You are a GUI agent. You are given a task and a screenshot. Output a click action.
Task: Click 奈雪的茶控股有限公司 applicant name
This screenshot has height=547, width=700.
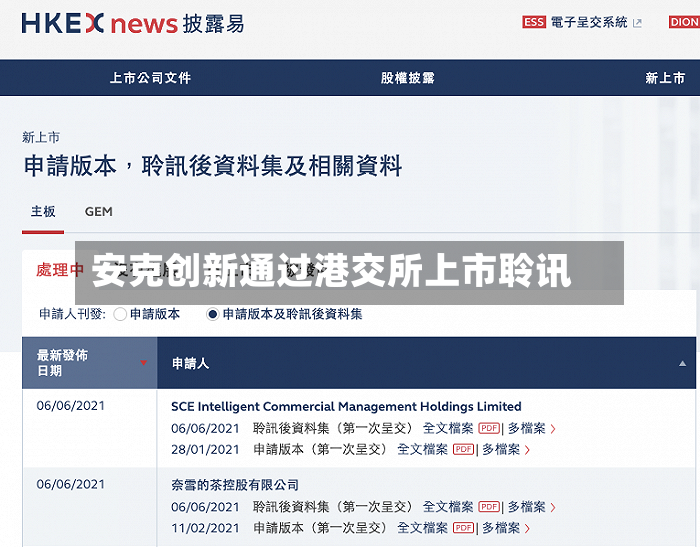click(235, 484)
